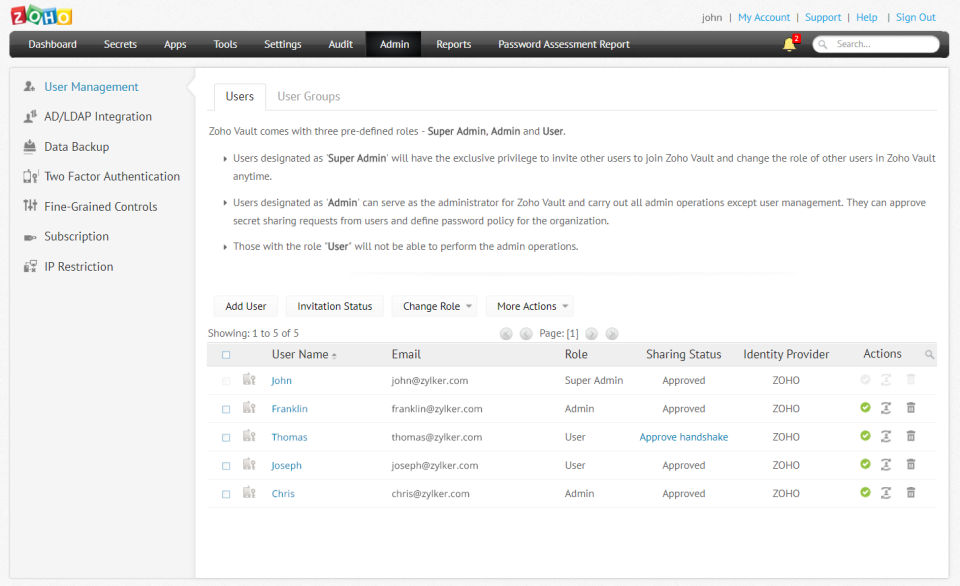Check the box for Joseph's row
Image resolution: width=960 pixels, height=586 pixels.
[x=226, y=465]
